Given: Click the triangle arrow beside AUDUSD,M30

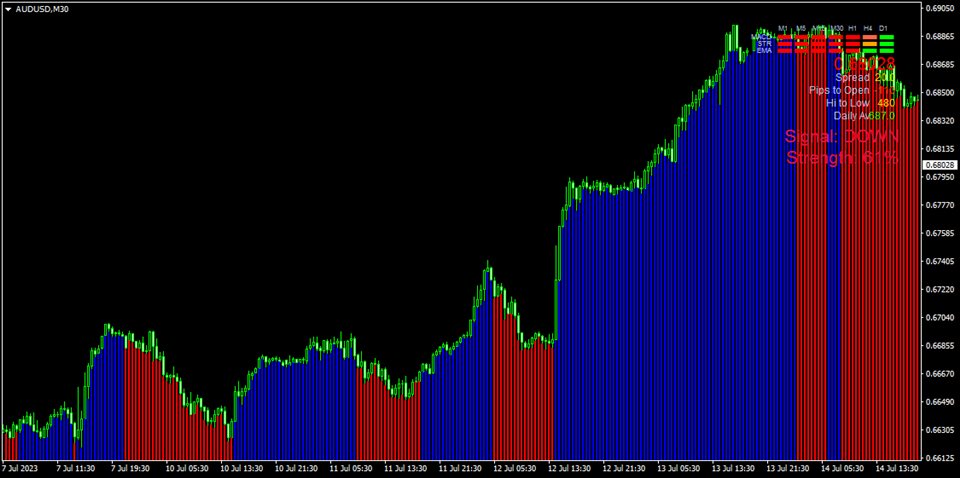Looking at the screenshot, I should pyautogui.click(x=7, y=9).
